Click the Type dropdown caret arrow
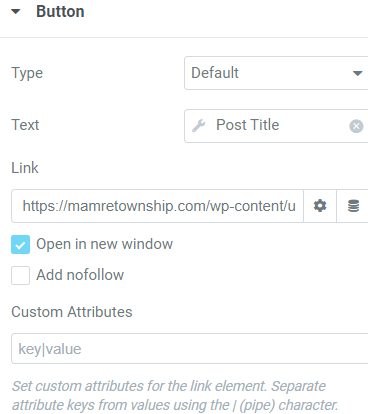The width and height of the screenshot is (368, 414). (x=357, y=73)
